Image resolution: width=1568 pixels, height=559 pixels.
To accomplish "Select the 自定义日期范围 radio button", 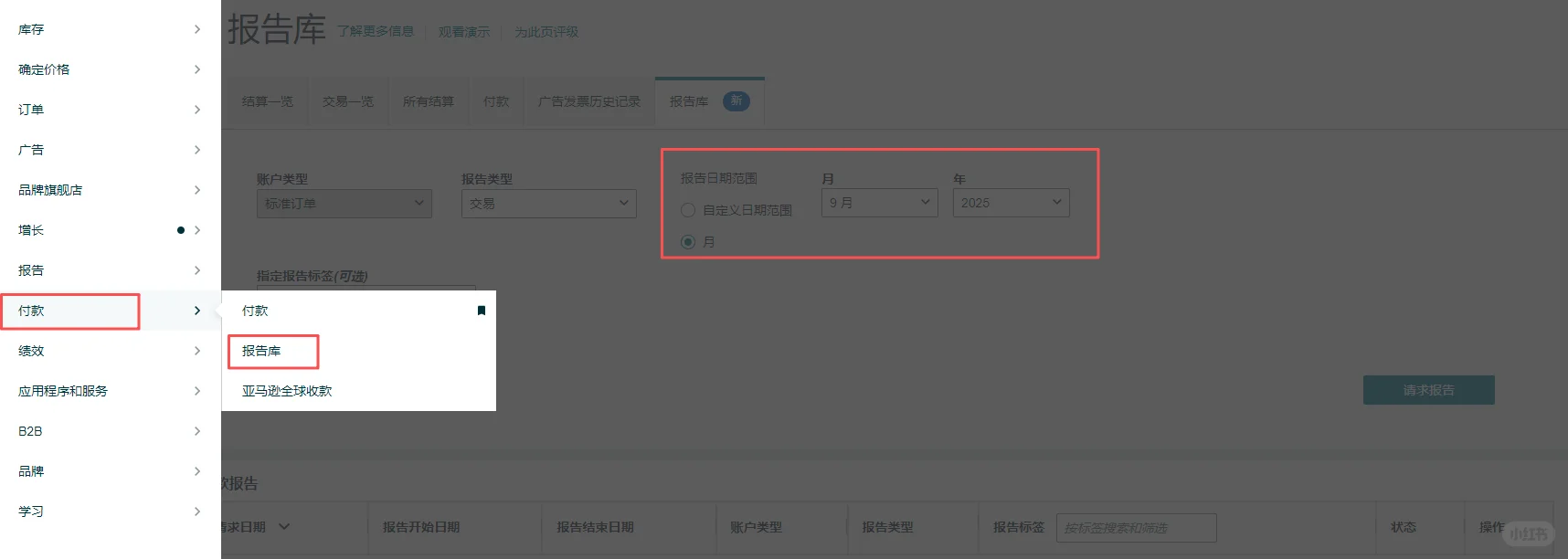I will [x=688, y=210].
